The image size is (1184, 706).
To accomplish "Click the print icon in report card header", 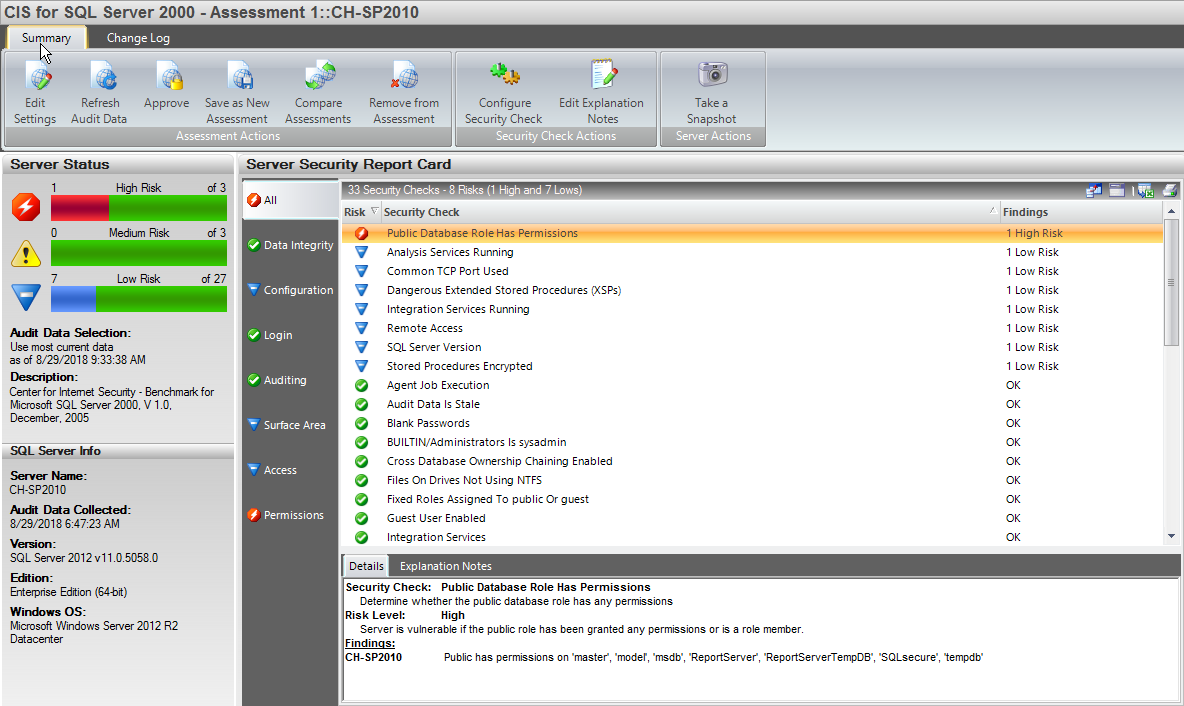I will pos(1170,190).
